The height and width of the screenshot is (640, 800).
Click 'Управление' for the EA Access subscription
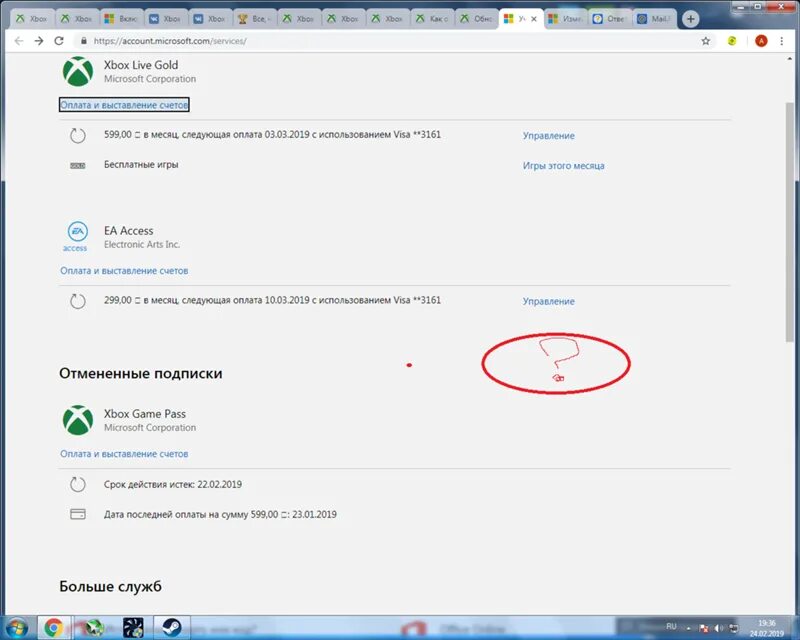(x=548, y=302)
